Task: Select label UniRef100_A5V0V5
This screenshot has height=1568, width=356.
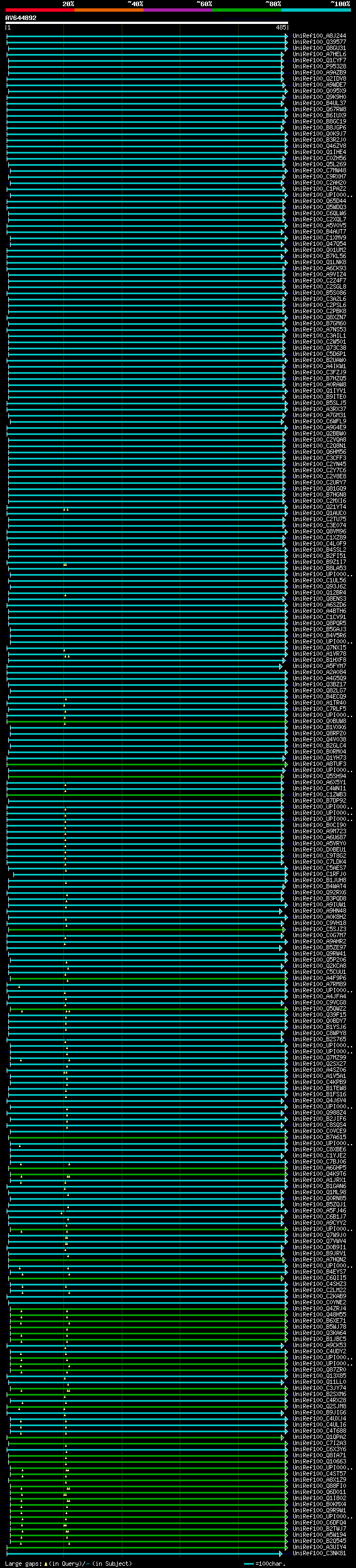Action: [x=319, y=226]
